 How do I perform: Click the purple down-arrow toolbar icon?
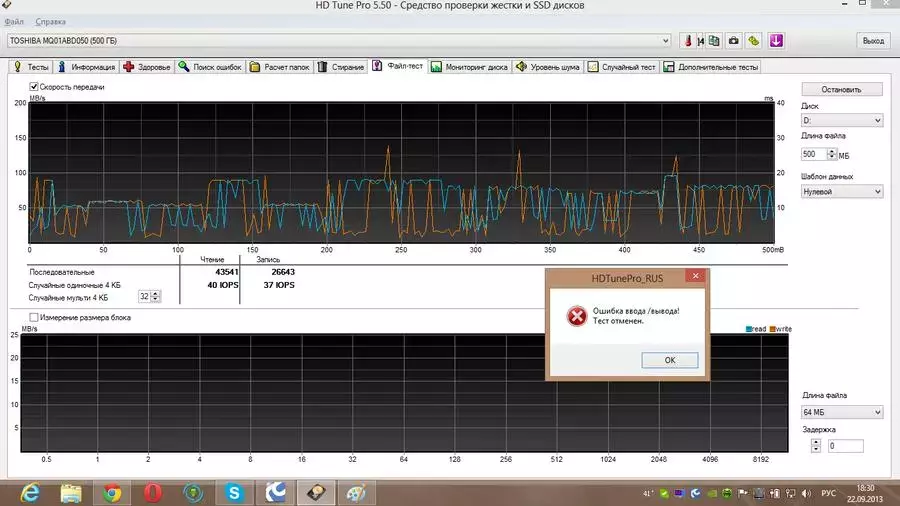click(776, 41)
